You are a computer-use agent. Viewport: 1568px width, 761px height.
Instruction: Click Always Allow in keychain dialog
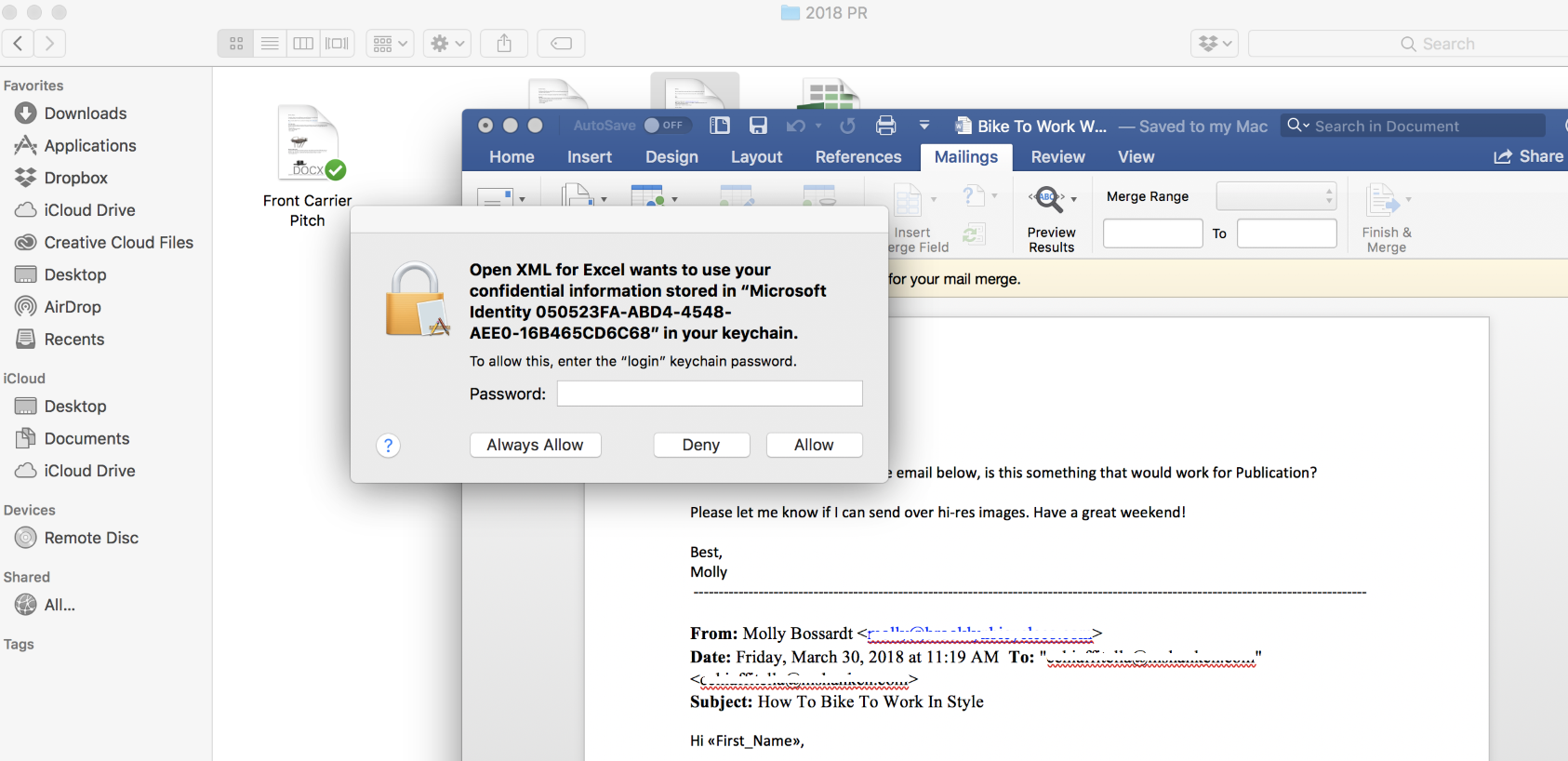coord(535,445)
